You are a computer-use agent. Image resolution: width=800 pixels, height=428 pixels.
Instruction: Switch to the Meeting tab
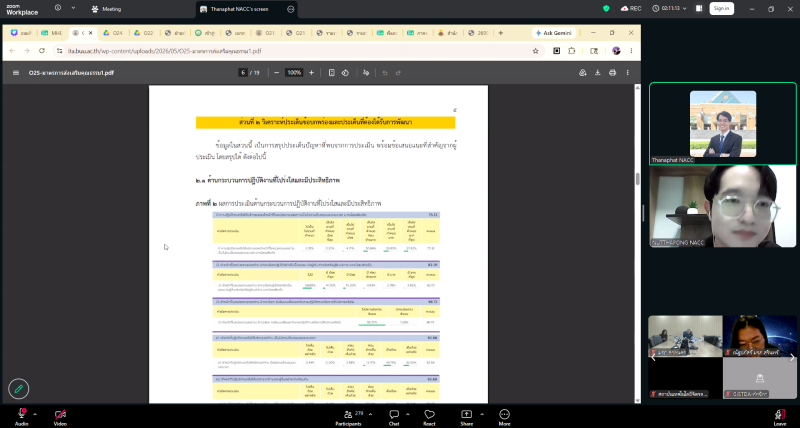[106, 9]
